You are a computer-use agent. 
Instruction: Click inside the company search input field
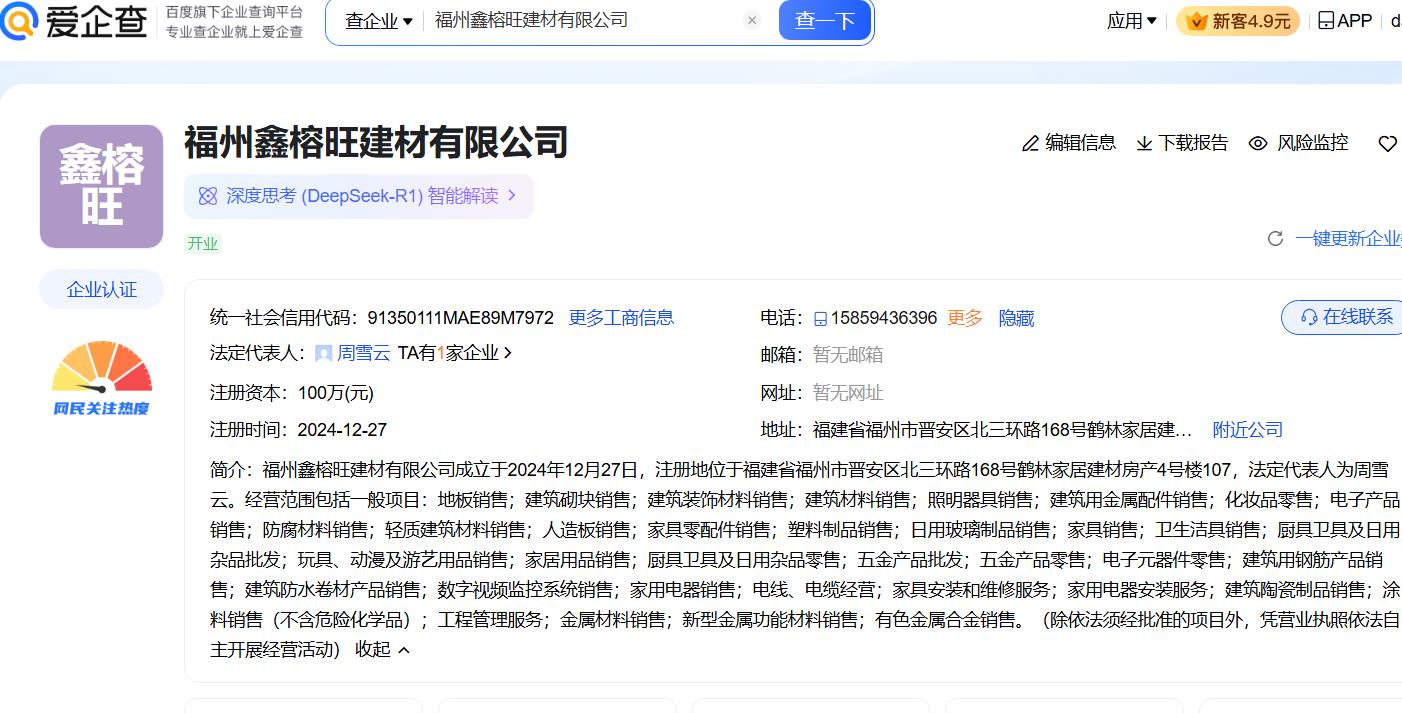[x=580, y=21]
